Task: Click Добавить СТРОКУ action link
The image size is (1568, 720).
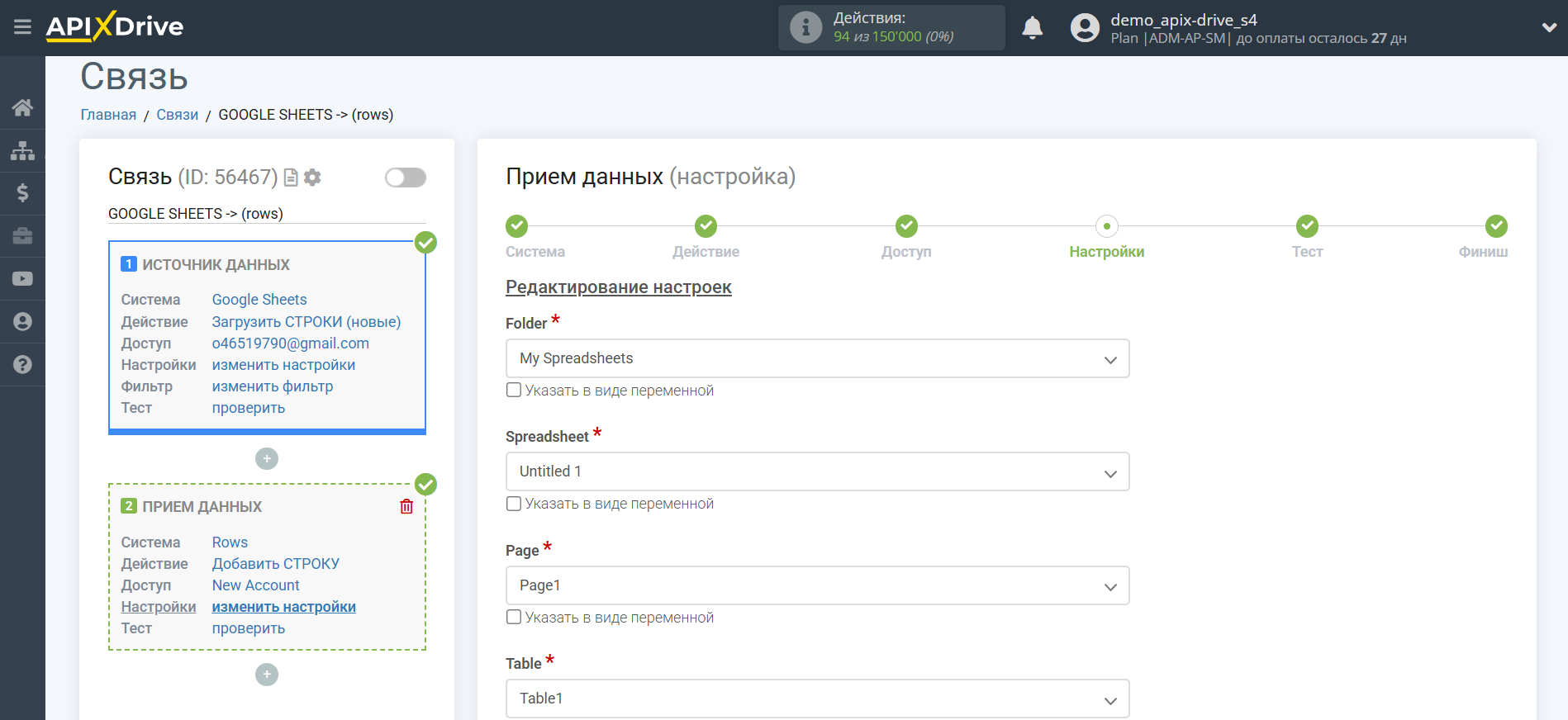Action: pos(276,564)
